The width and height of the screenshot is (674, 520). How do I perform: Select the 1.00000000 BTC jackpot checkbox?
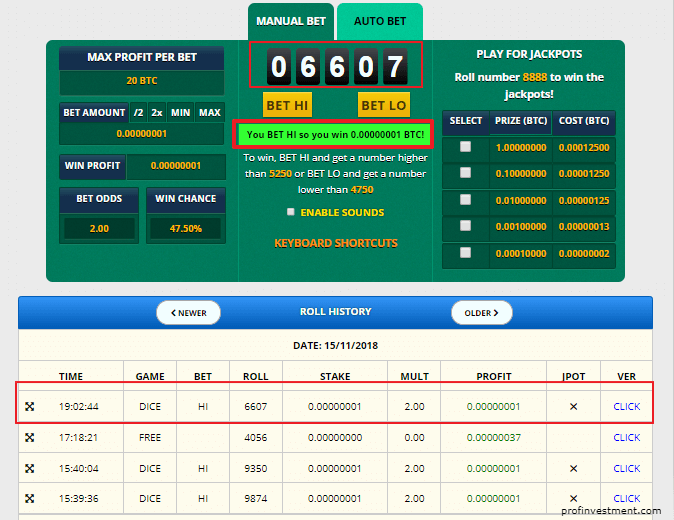click(x=465, y=147)
